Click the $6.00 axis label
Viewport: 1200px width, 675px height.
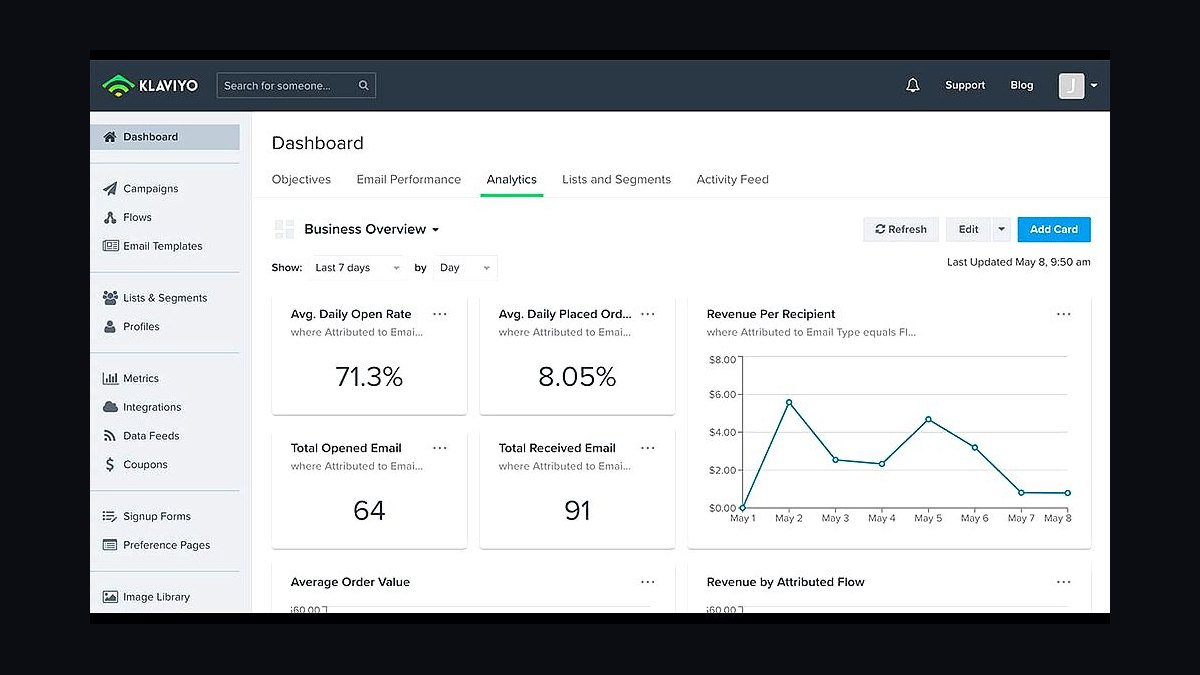[722, 395]
